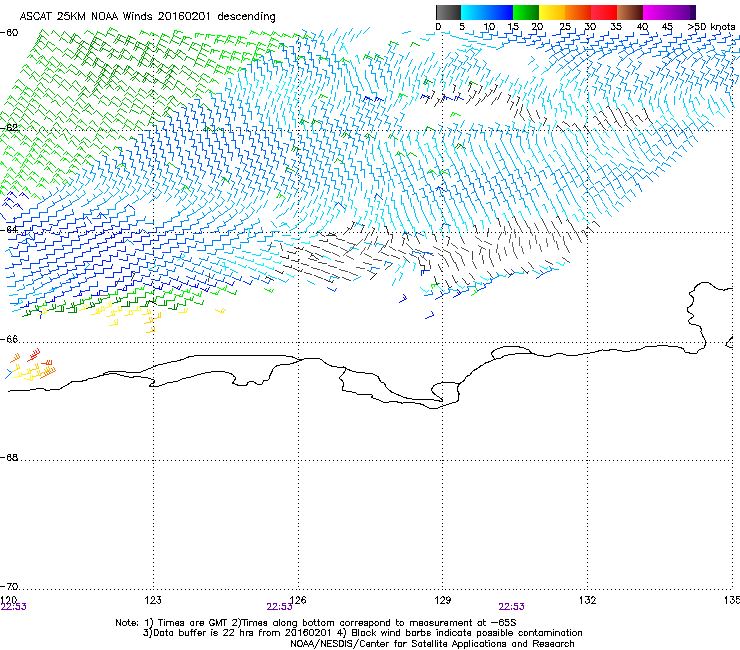Click the '-68' latitude label
Image resolution: width=740 pixels, height=650 pixels.
(9, 457)
